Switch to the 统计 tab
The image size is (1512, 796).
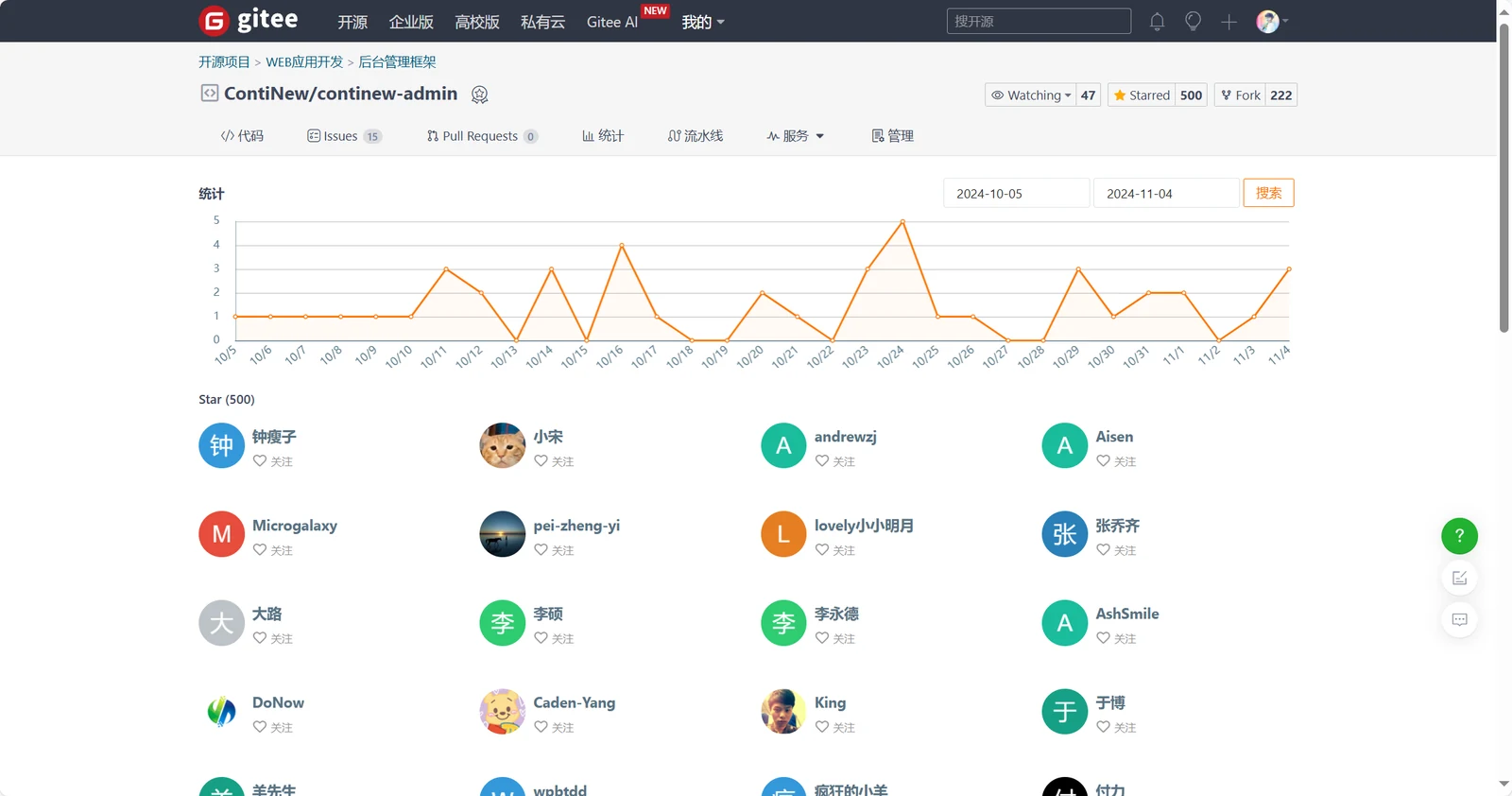[603, 136]
